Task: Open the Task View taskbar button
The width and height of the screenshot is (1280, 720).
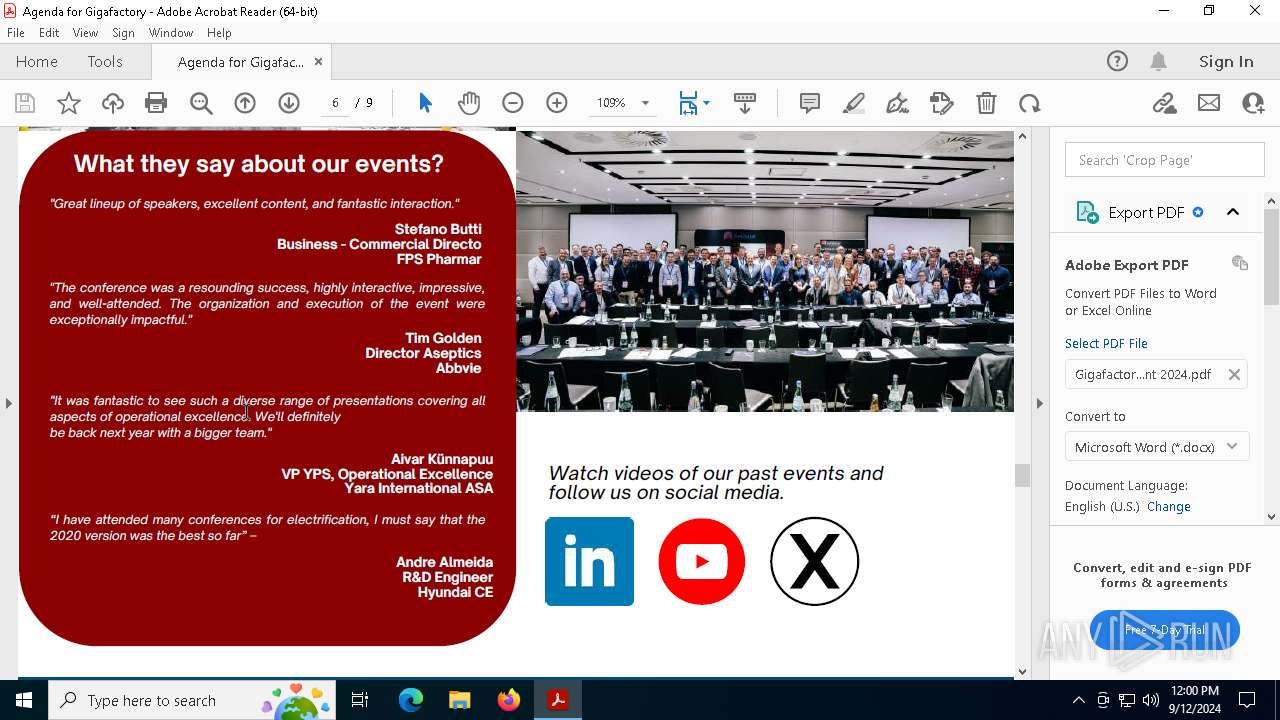Action: point(361,700)
